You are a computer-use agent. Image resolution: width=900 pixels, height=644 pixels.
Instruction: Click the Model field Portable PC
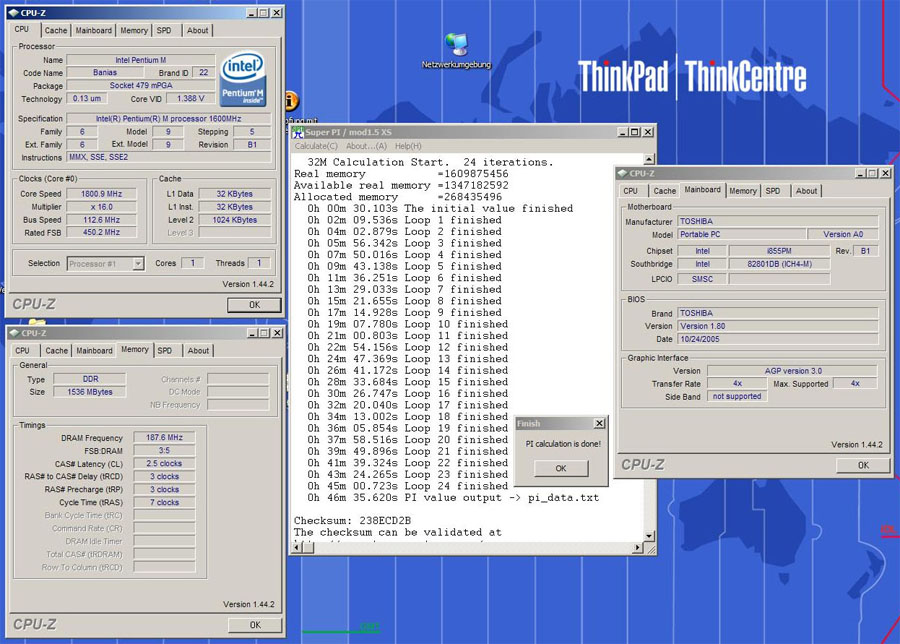[x=741, y=234]
